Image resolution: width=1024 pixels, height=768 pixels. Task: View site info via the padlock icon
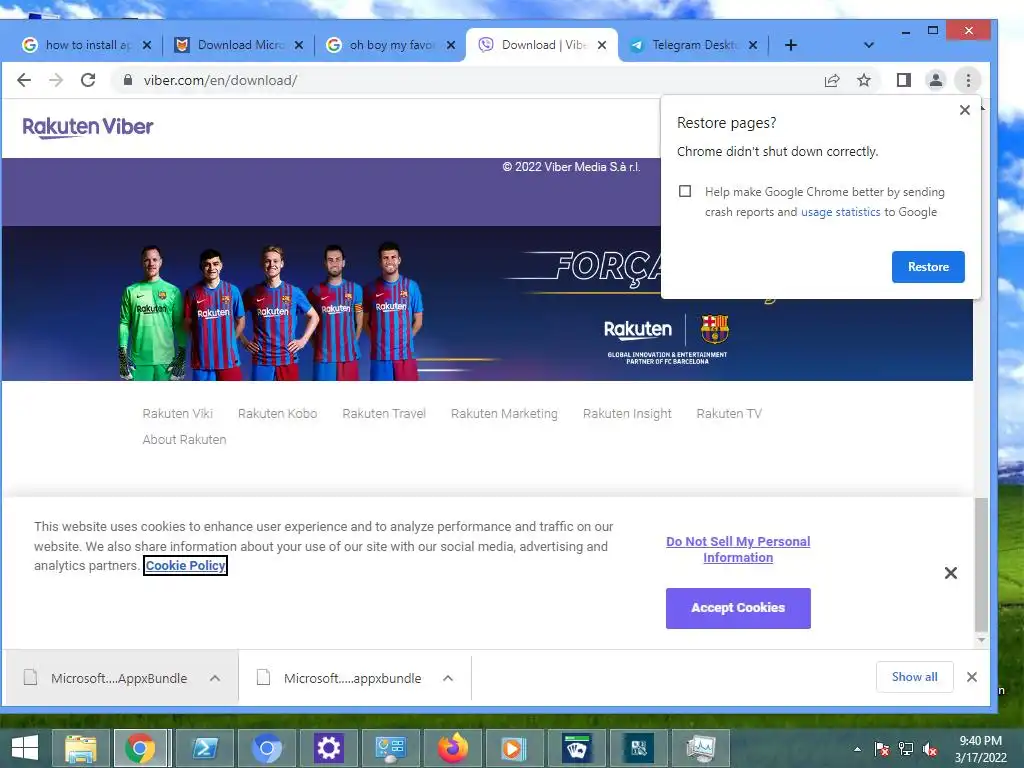click(128, 80)
